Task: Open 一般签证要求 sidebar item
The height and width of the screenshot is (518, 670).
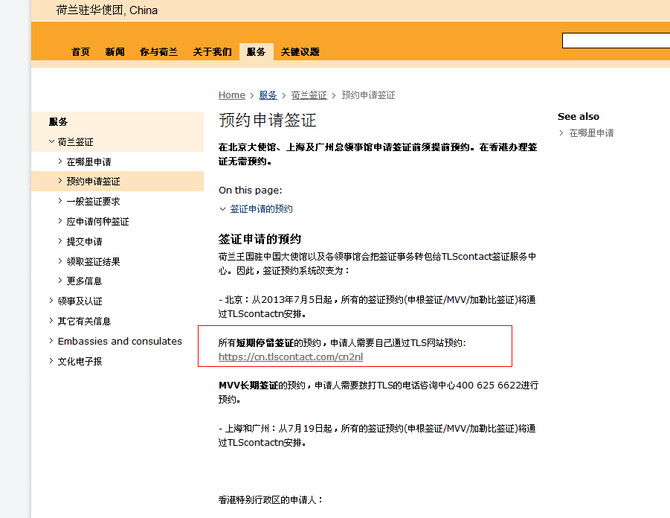Action: 93,201
